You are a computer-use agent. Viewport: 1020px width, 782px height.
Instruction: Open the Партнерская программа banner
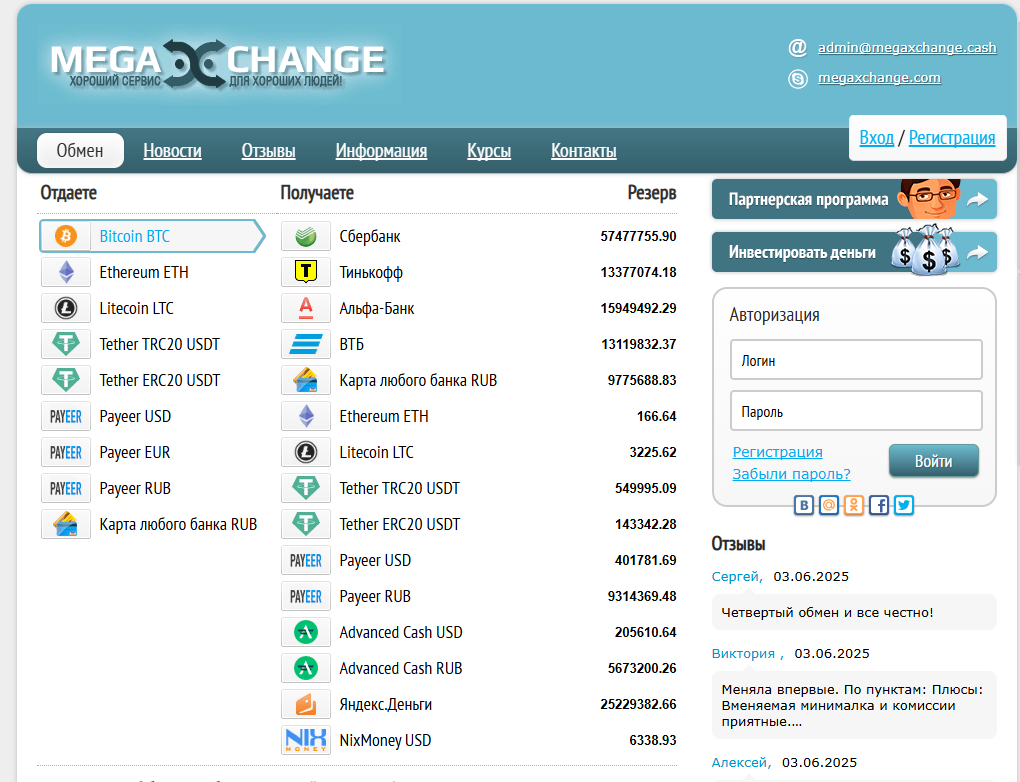click(x=854, y=199)
